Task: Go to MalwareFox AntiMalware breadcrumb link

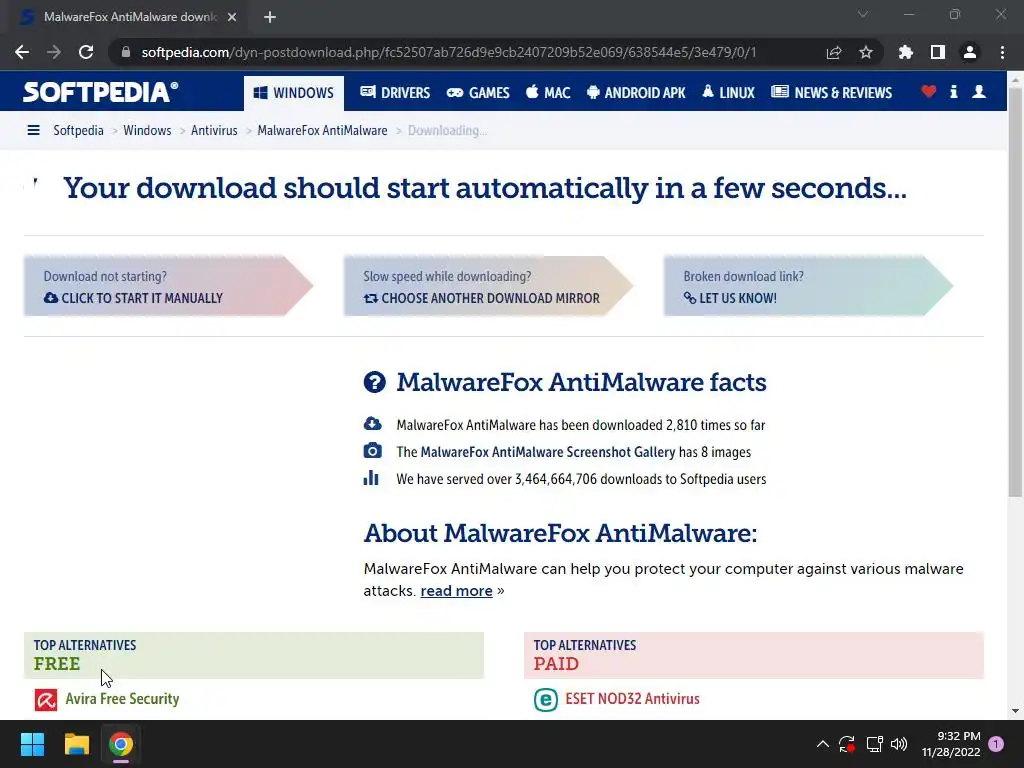Action: pyautogui.click(x=322, y=131)
